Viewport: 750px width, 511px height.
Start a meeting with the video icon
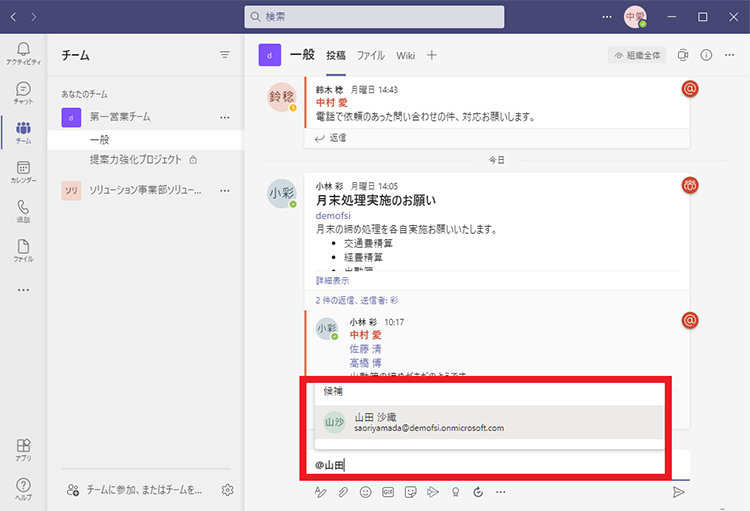tap(683, 56)
